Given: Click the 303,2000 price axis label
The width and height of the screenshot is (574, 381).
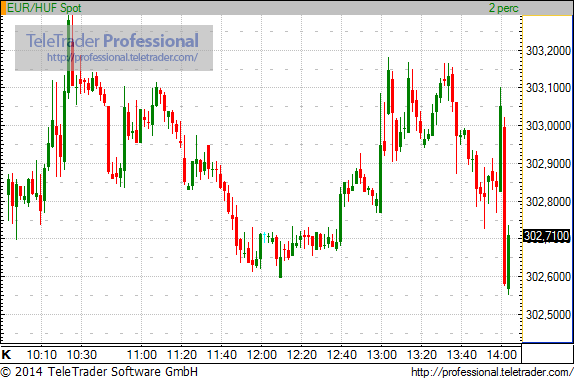Looking at the screenshot, I should (548, 51).
